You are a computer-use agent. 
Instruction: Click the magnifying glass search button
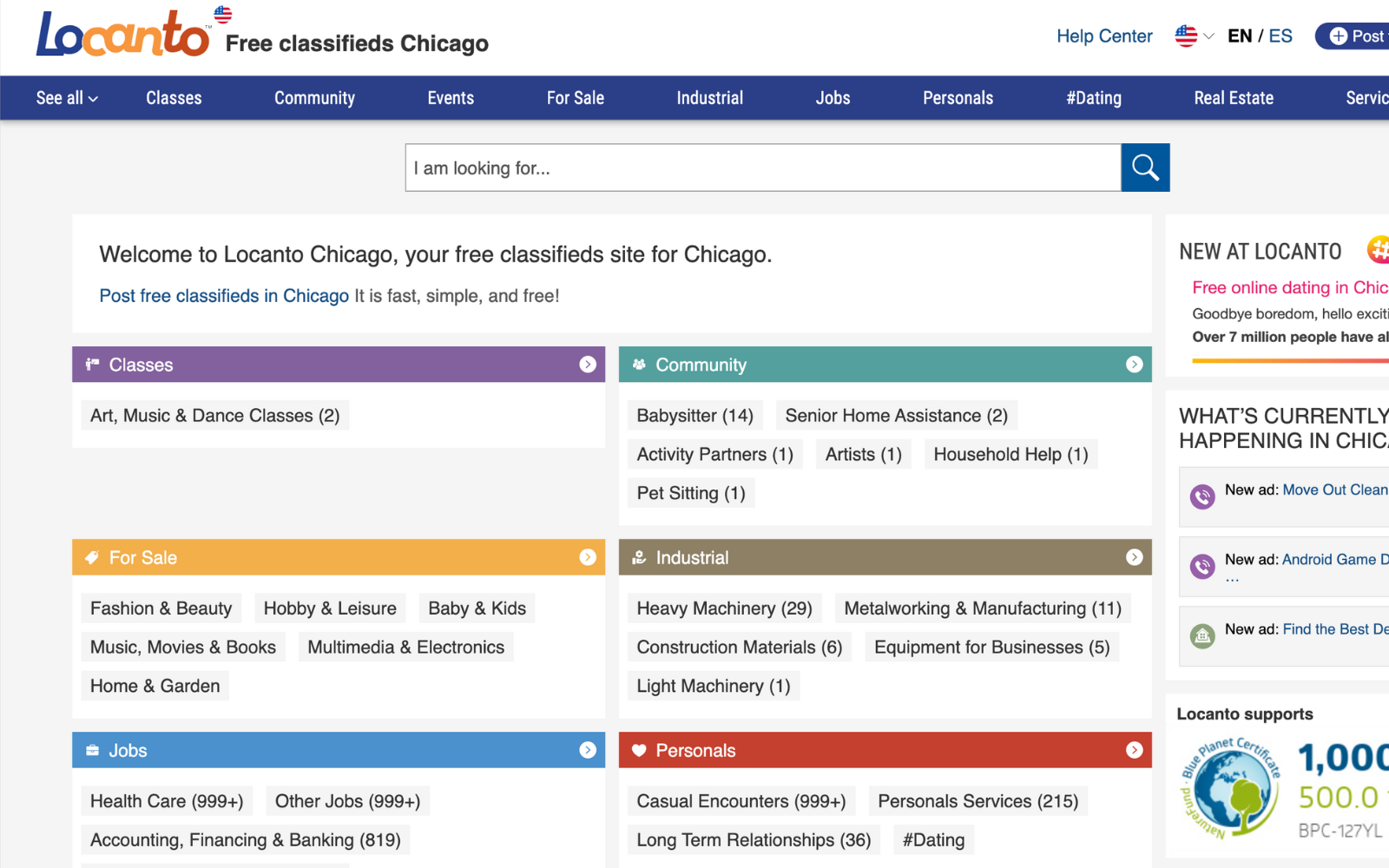point(1145,168)
